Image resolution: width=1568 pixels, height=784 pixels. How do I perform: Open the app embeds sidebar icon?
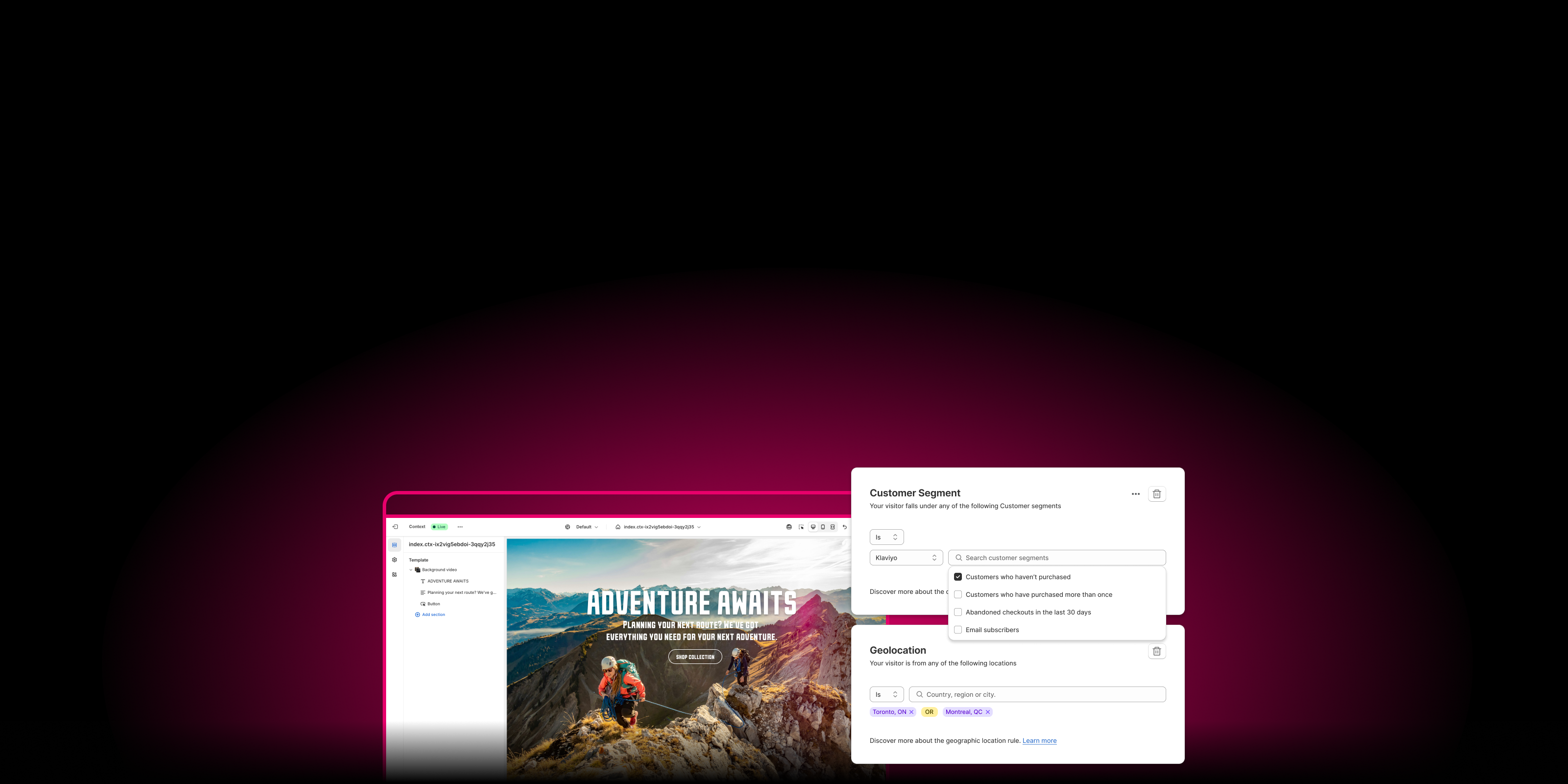(394, 575)
